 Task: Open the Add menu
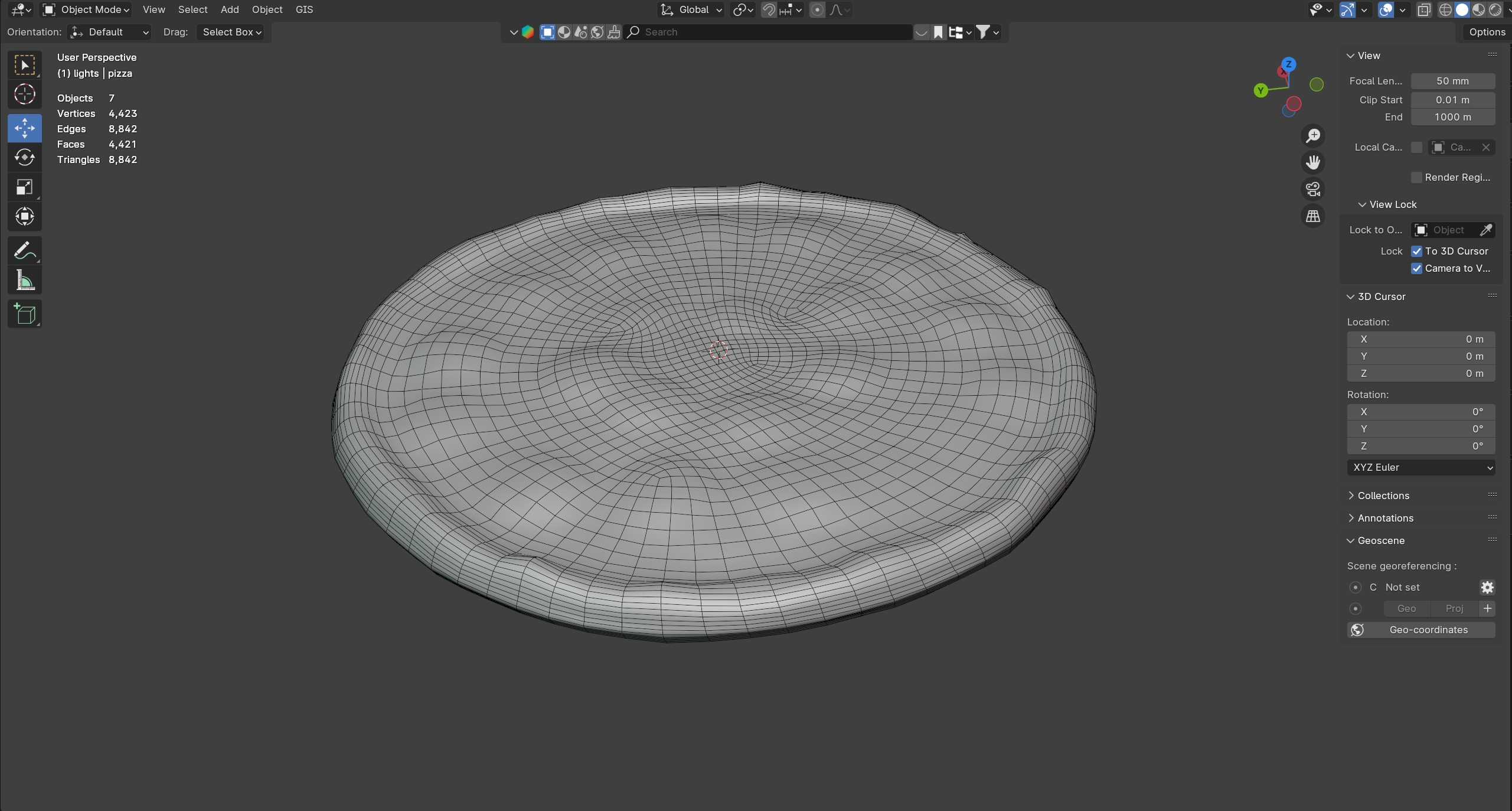pos(230,9)
